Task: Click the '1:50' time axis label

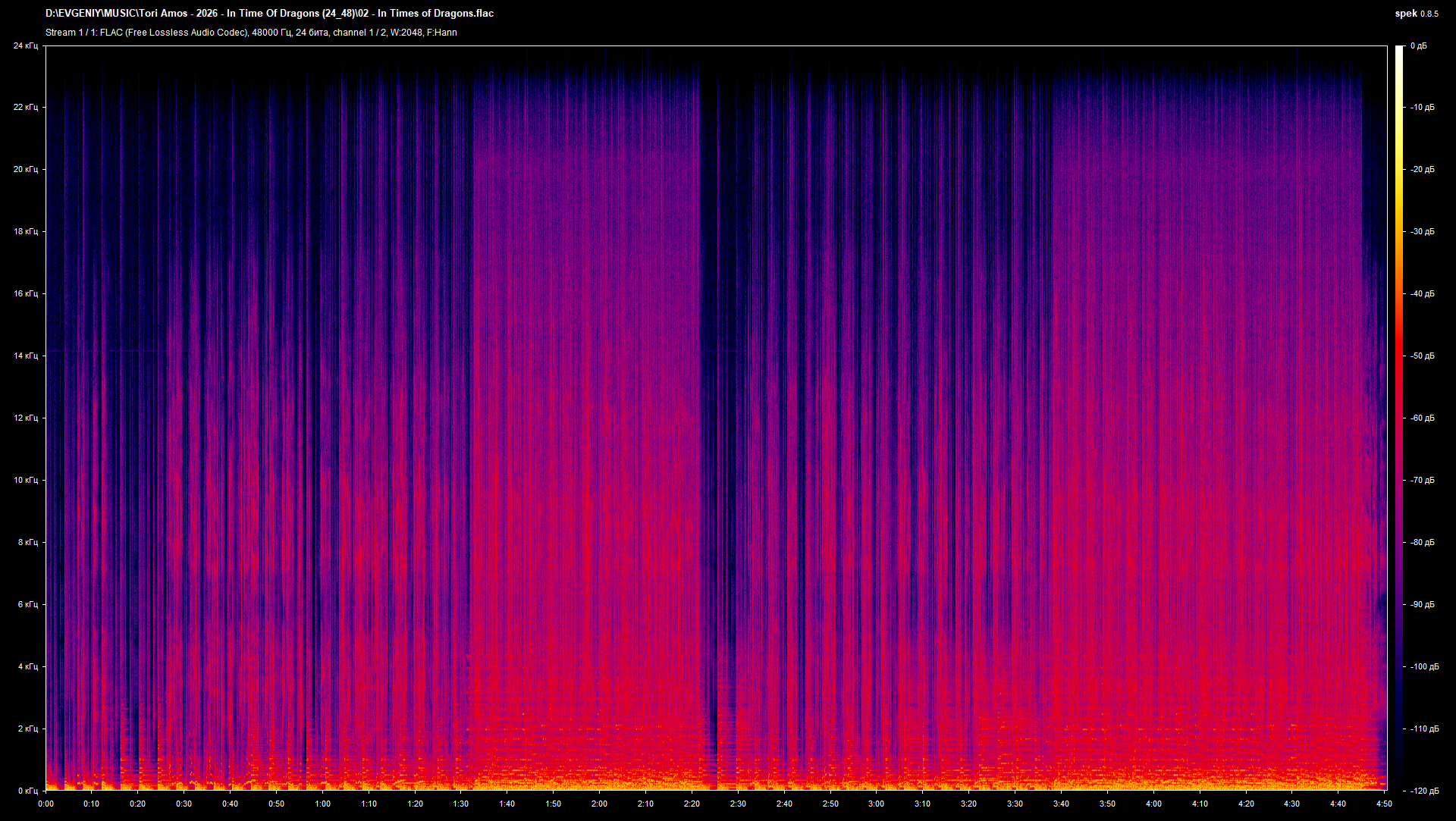Action: coord(554,804)
